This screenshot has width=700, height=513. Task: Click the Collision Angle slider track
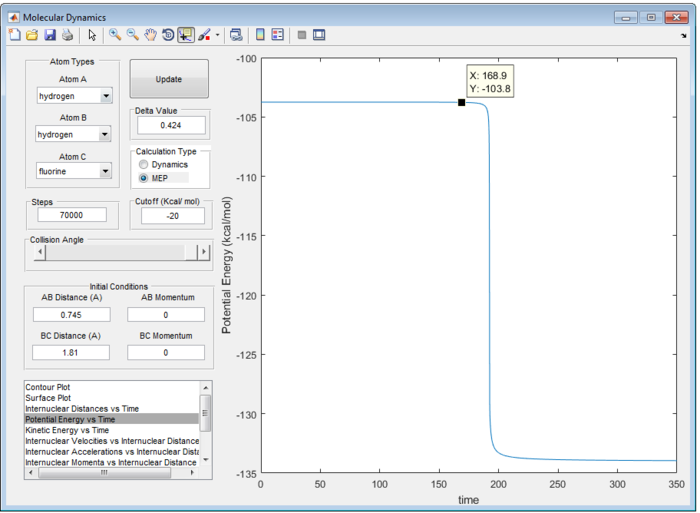click(x=115, y=252)
